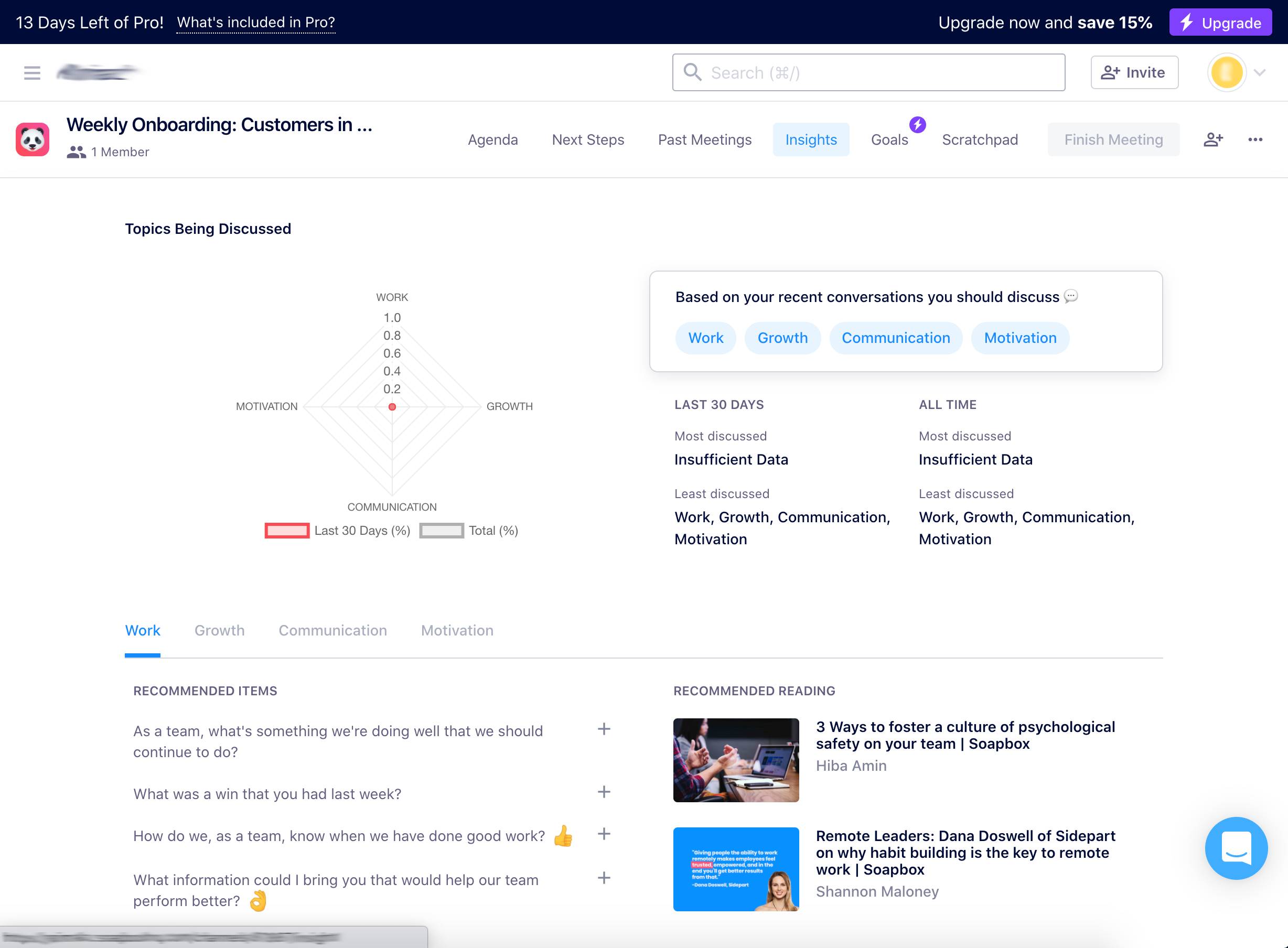Open the Agenda tab
This screenshot has width=1288, height=948.
tap(492, 139)
